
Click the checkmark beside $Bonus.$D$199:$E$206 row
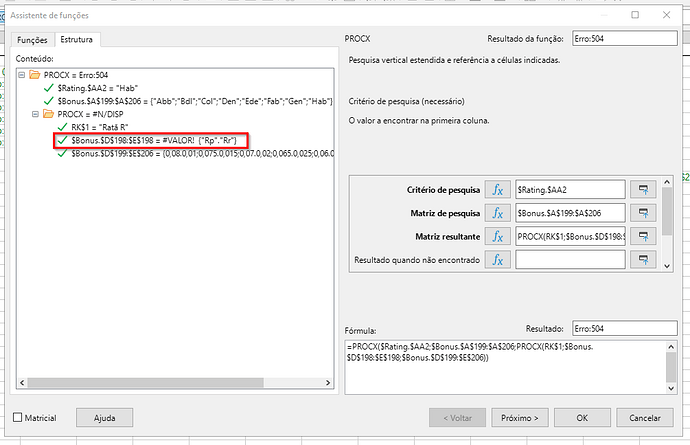tap(62, 153)
